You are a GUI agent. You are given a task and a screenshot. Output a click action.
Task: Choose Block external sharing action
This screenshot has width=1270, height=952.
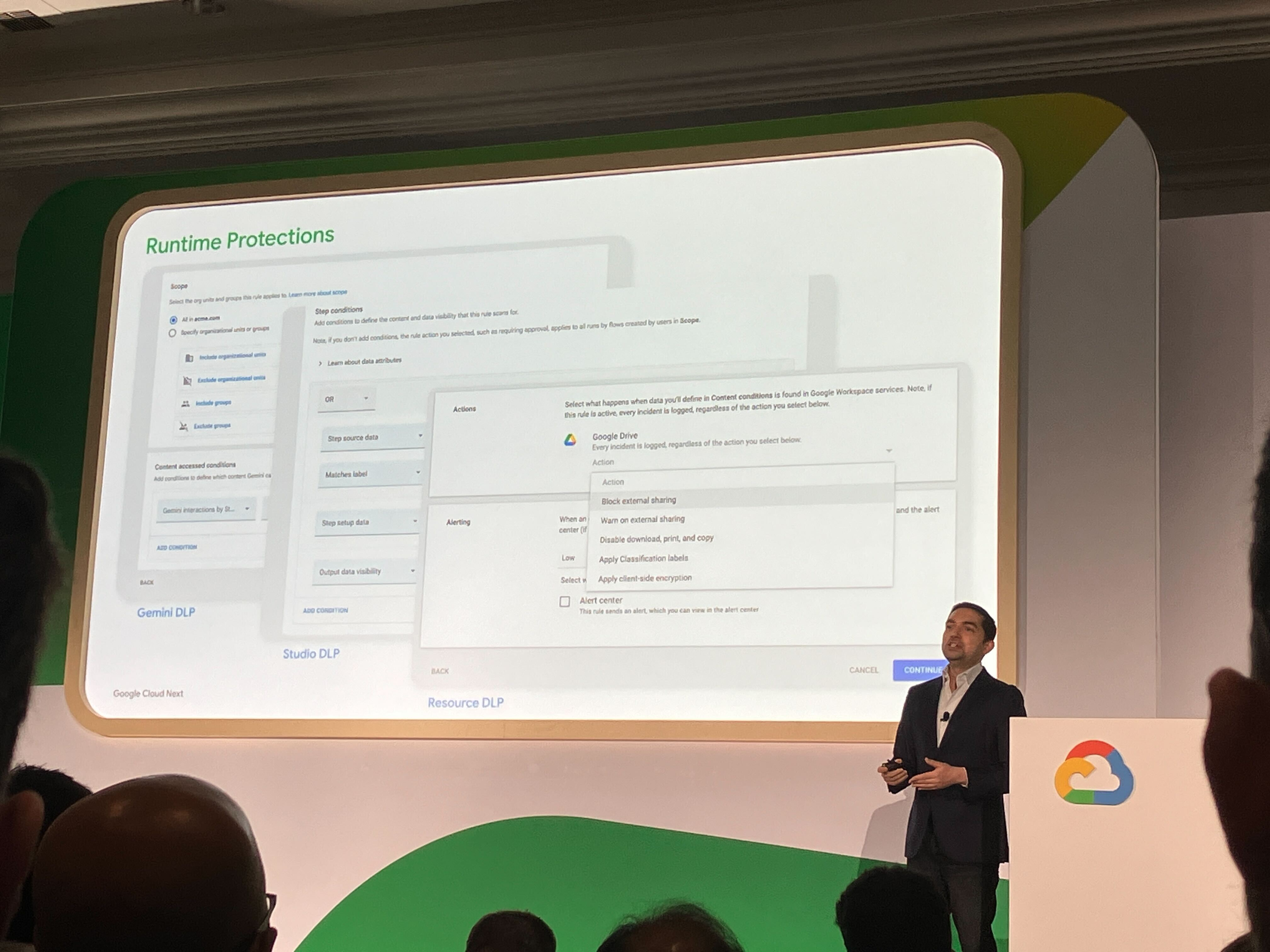coord(638,500)
